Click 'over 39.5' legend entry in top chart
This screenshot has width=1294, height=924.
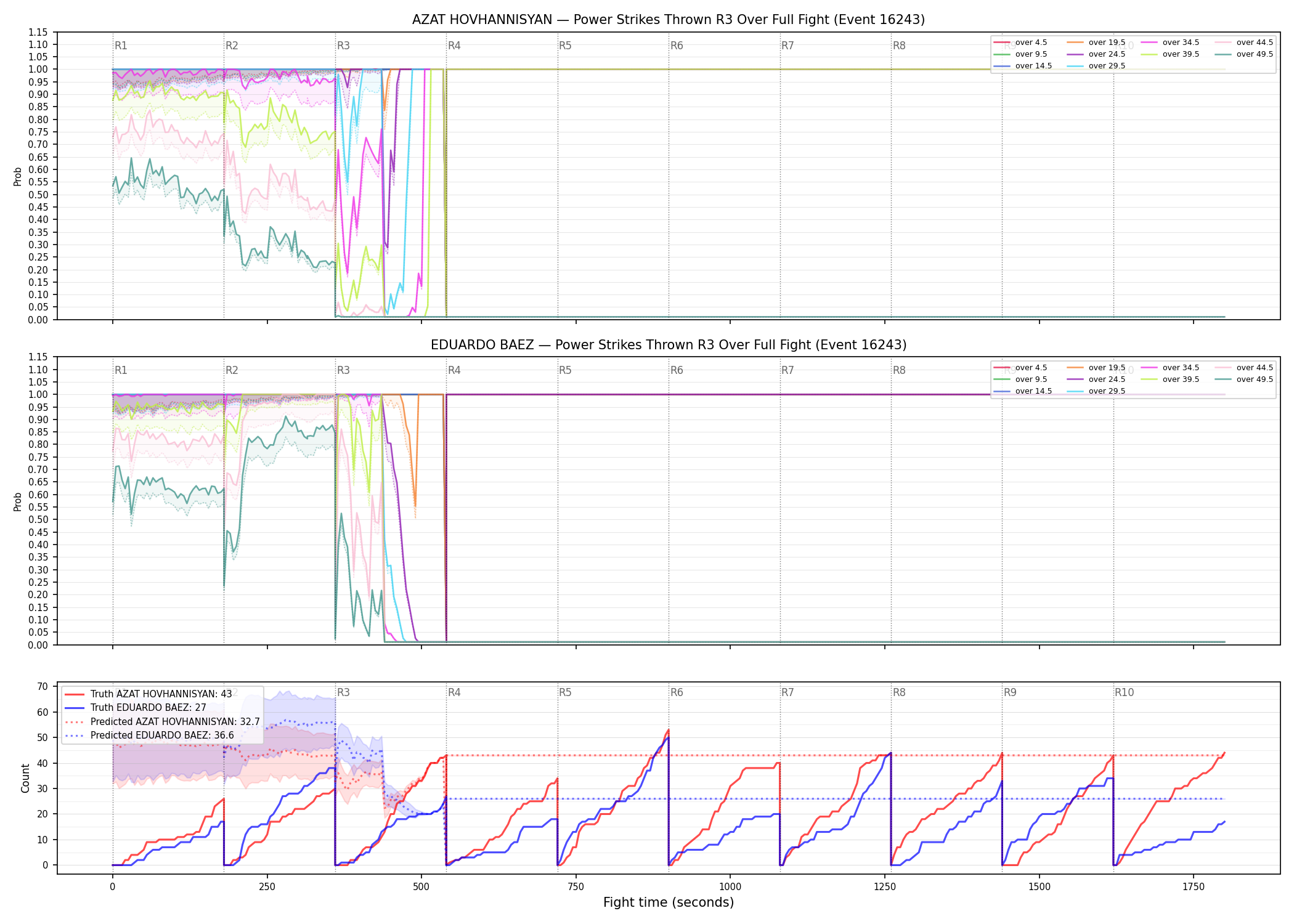(1170, 54)
